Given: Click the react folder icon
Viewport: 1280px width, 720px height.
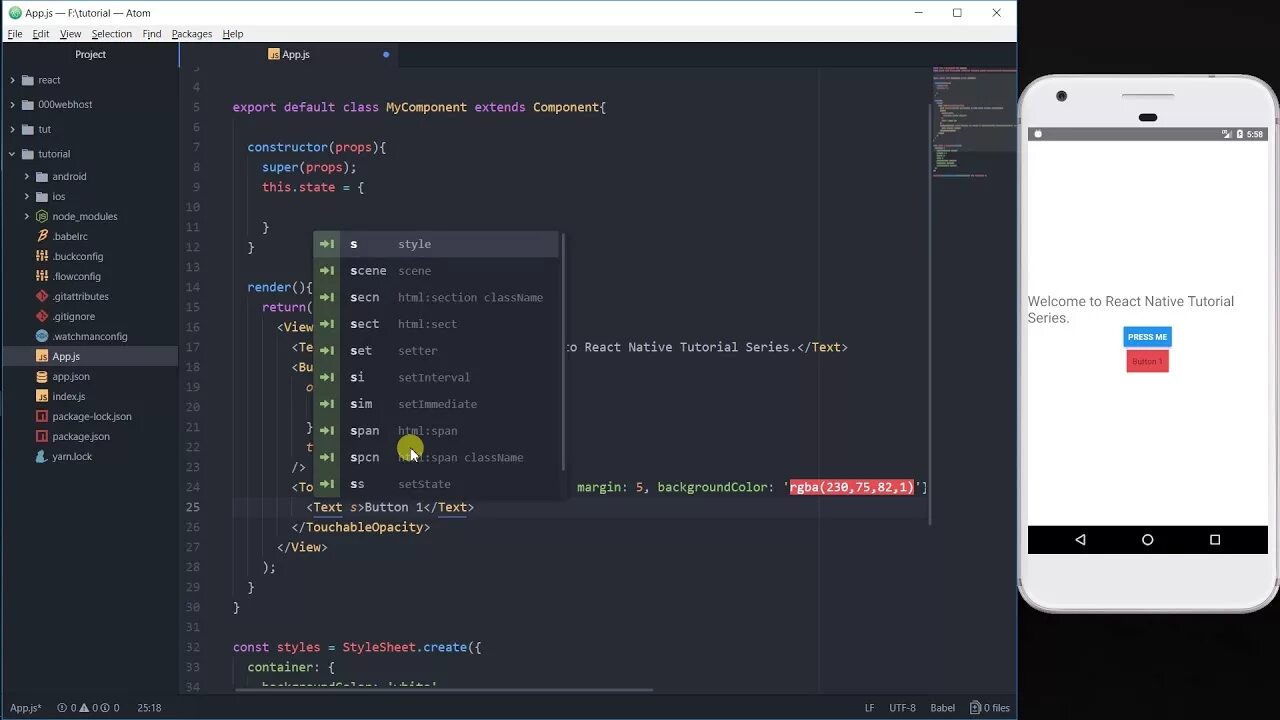Looking at the screenshot, I should pos(27,80).
